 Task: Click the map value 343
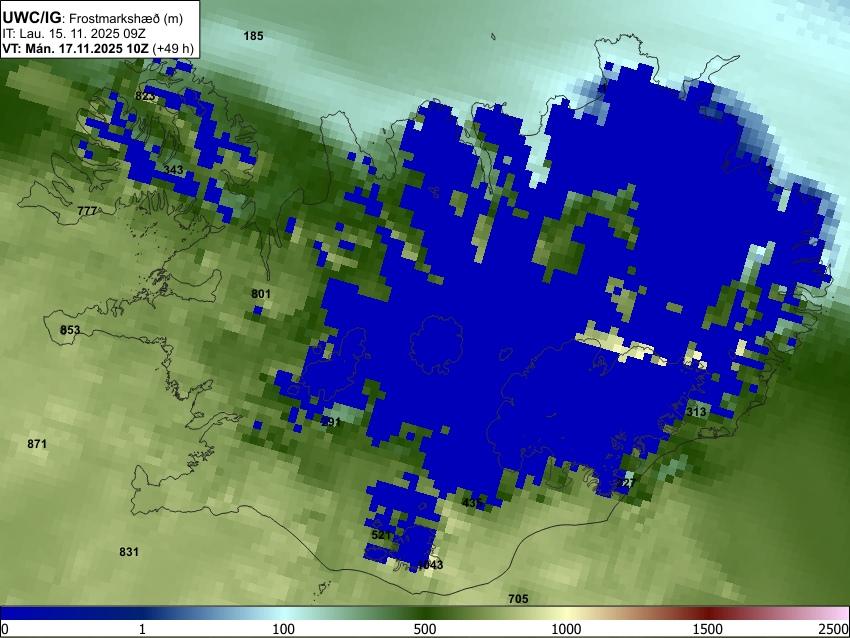coord(173,170)
